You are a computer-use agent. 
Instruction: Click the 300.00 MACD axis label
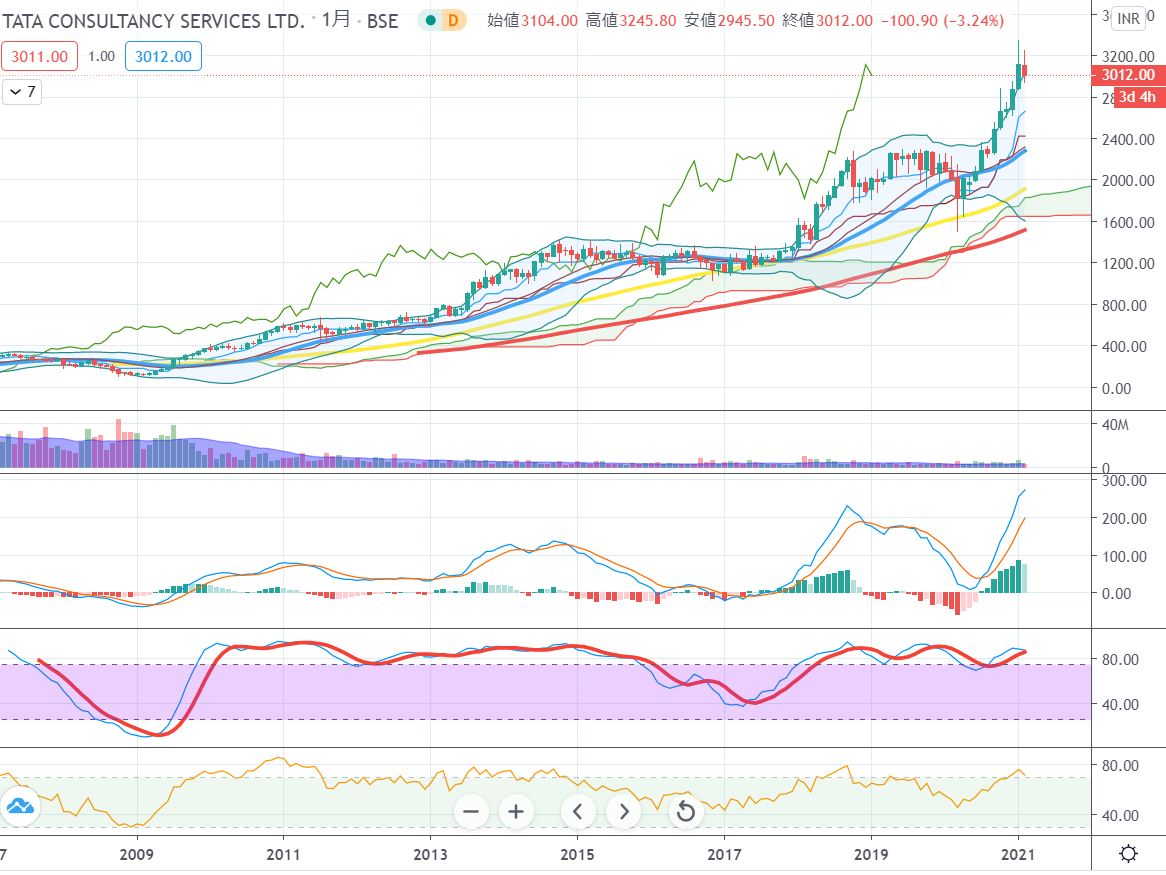(1124, 481)
